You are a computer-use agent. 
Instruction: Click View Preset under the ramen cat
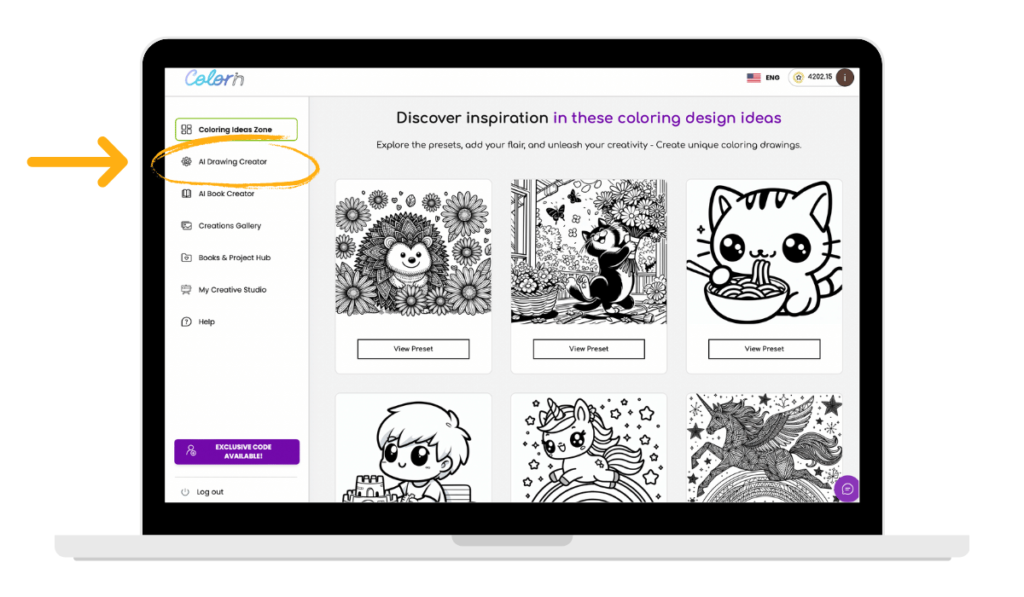click(764, 349)
